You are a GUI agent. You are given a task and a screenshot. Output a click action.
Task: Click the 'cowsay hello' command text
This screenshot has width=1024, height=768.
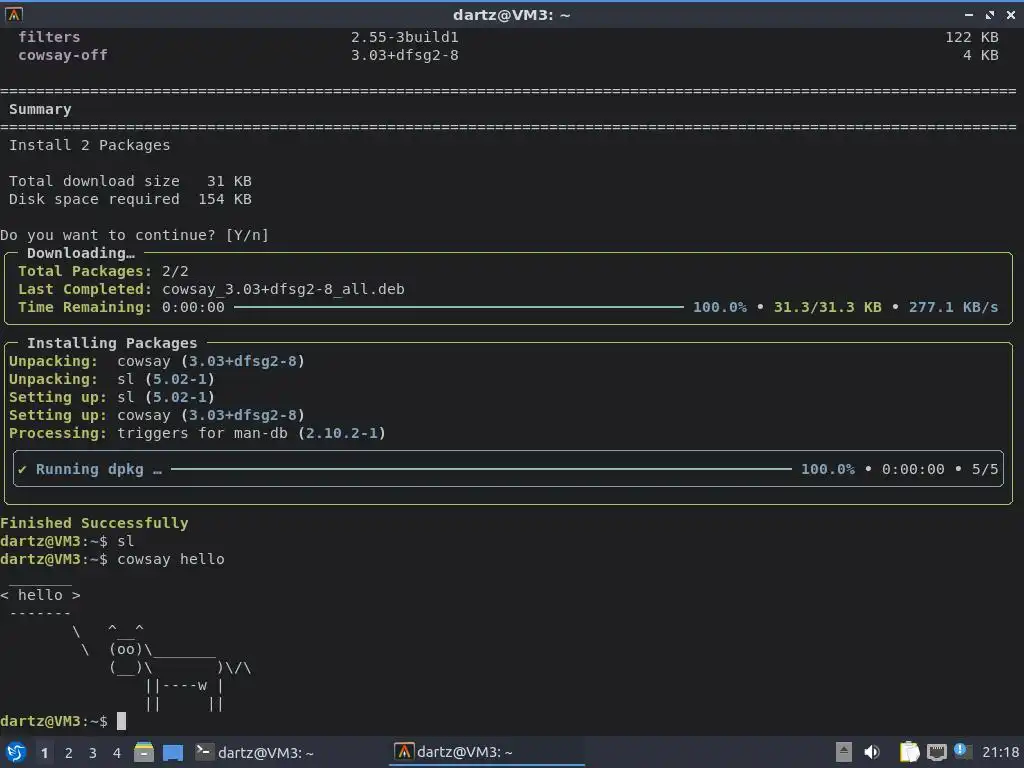click(170, 559)
